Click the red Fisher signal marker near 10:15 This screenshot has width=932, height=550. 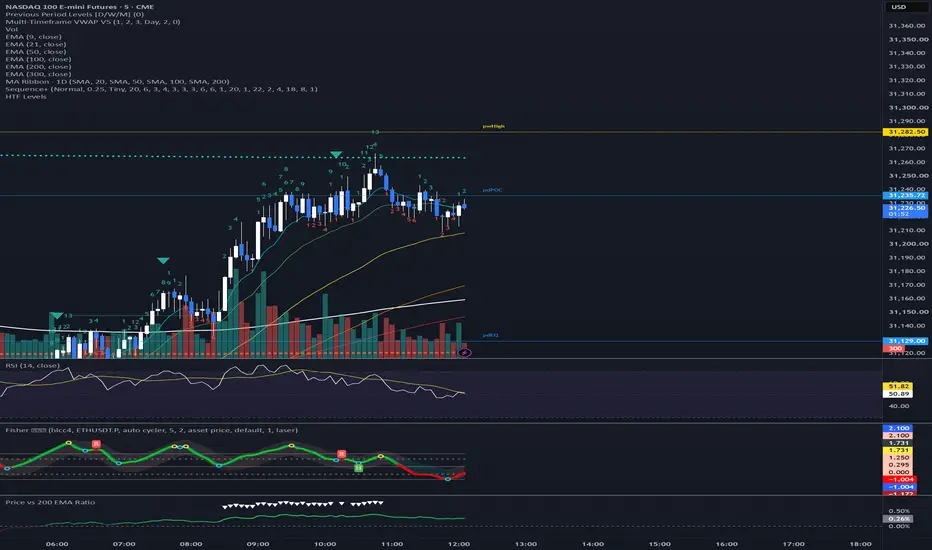(x=341, y=454)
